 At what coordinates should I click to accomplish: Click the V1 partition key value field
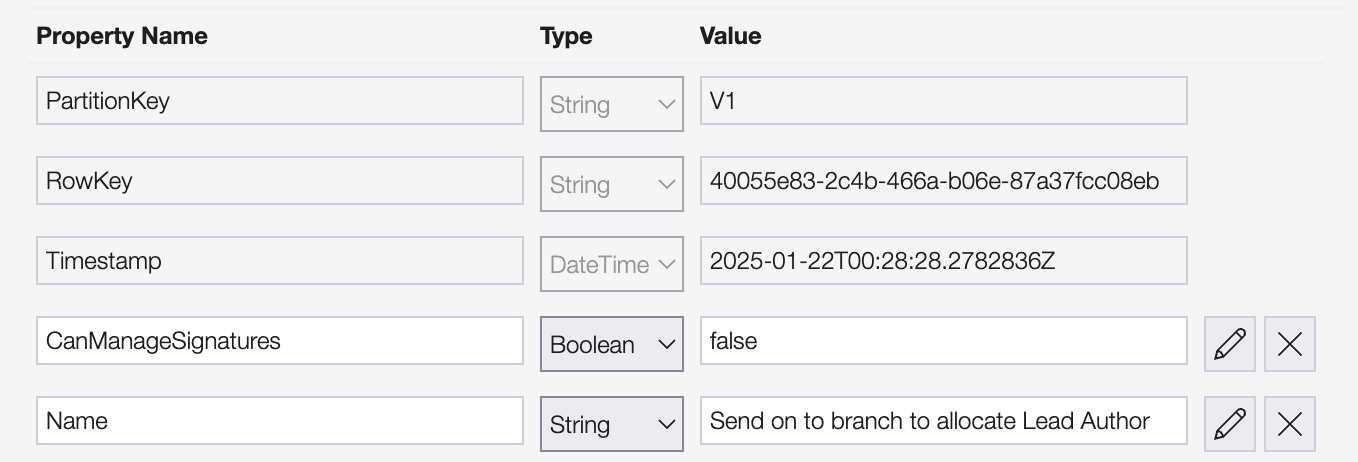pyautogui.click(x=943, y=101)
